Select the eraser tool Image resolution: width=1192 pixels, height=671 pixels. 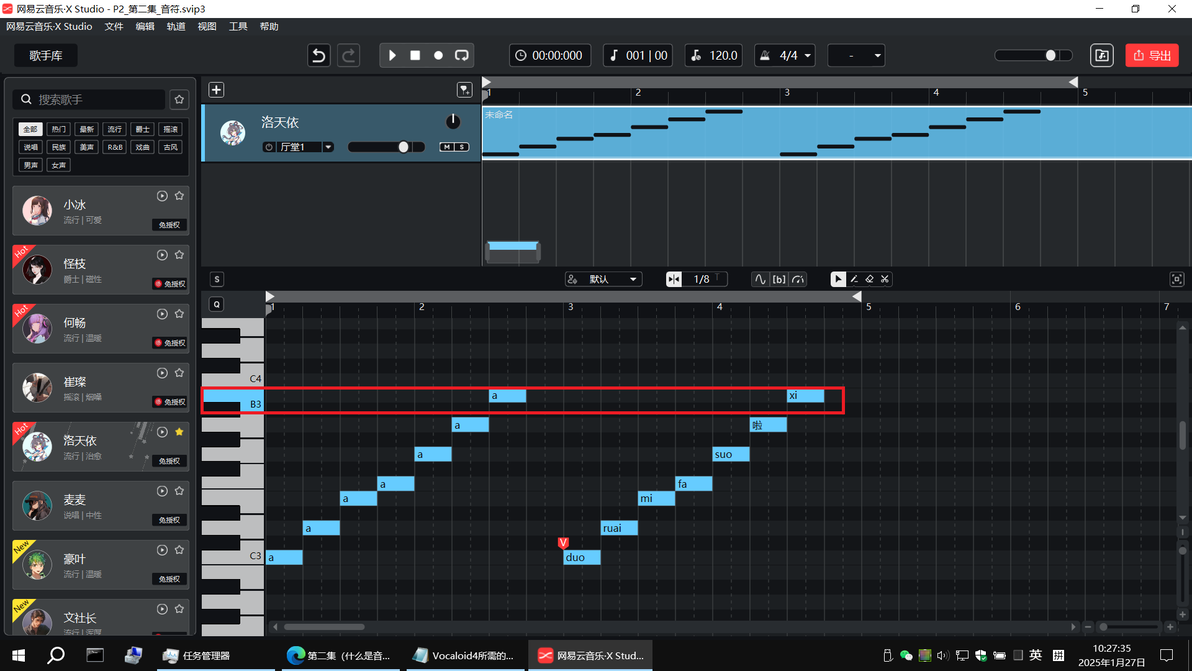870,279
